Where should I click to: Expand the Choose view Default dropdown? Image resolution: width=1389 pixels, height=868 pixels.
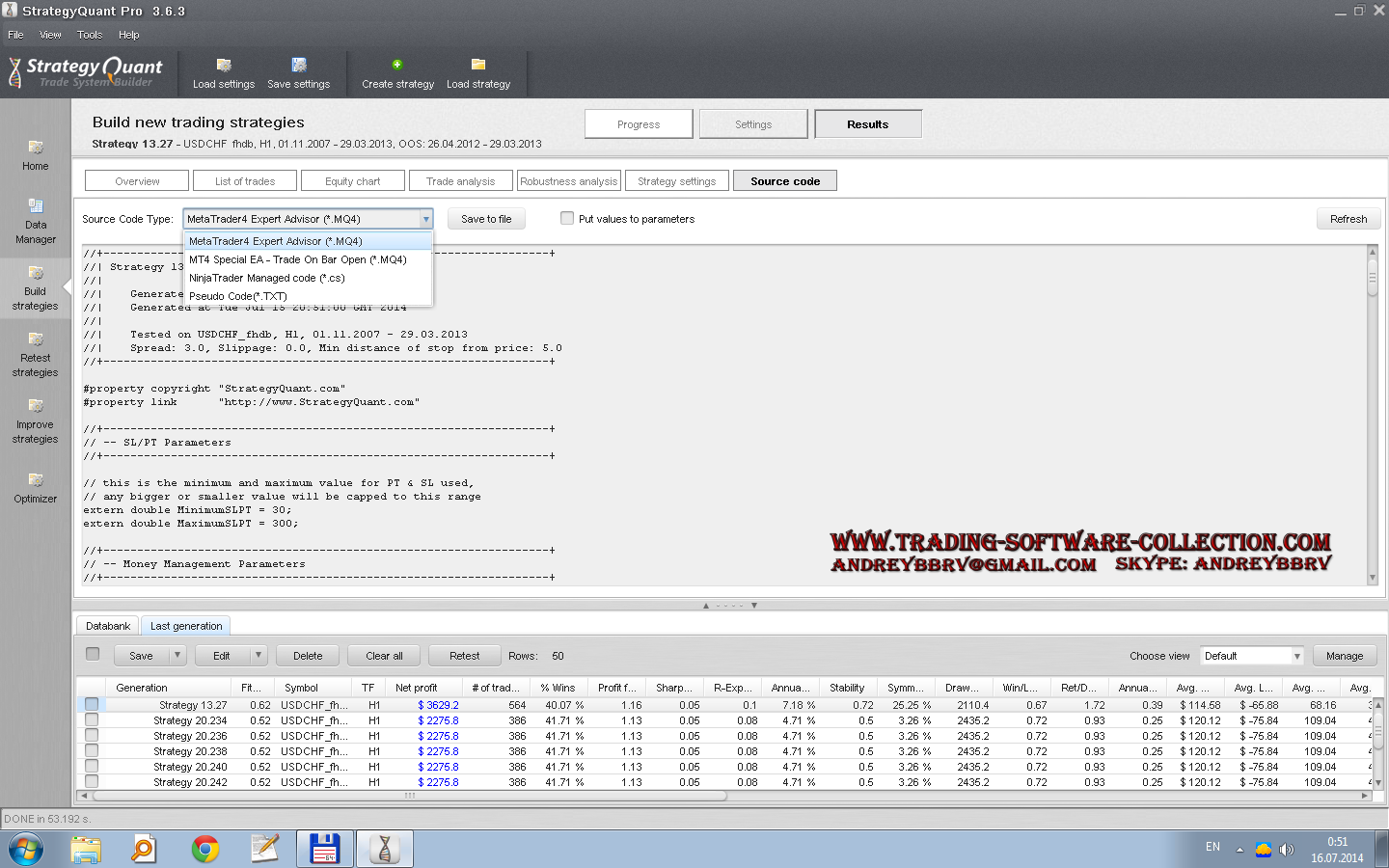click(x=1296, y=656)
